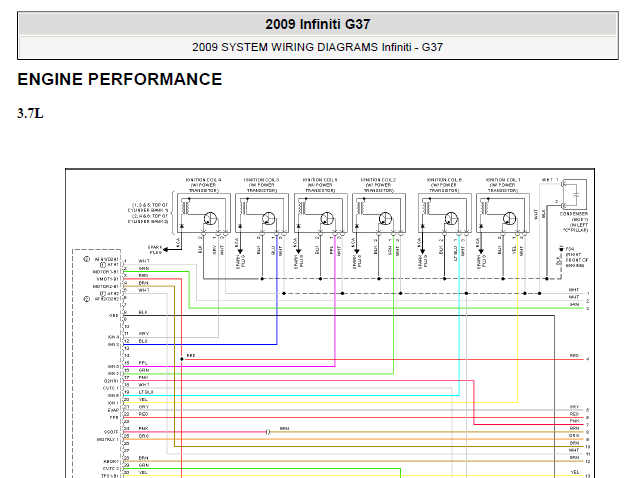The height and width of the screenshot is (478, 636).
Task: Click the 'IGN 4' pin label at pin 11
Action: click(114, 337)
